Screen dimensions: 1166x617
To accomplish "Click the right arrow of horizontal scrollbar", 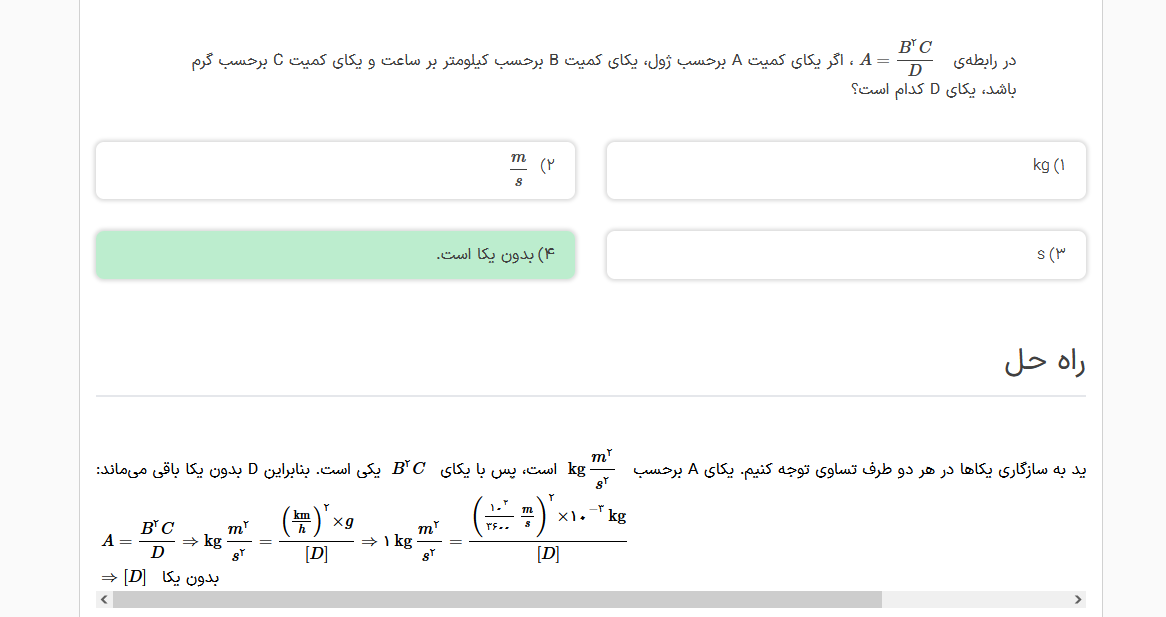I will tap(1078, 599).
